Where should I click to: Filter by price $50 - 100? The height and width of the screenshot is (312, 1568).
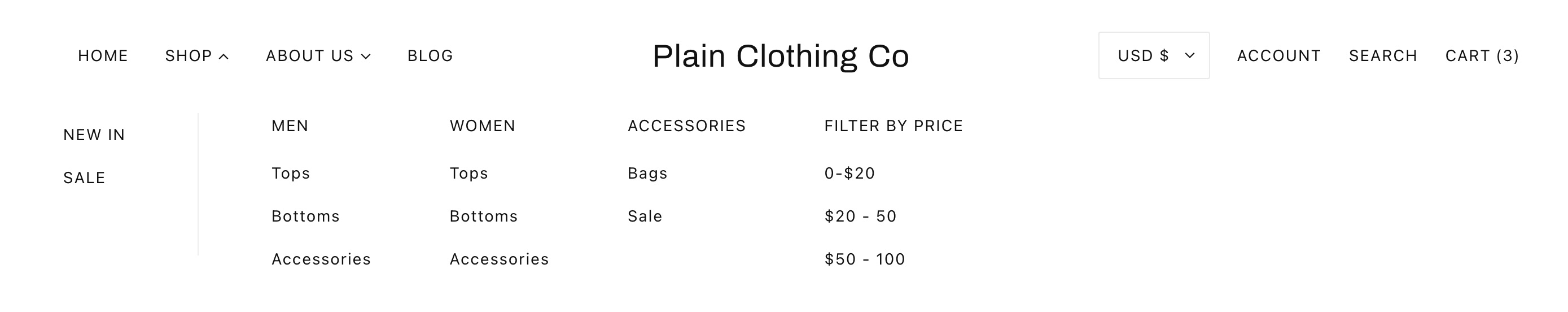click(x=865, y=259)
